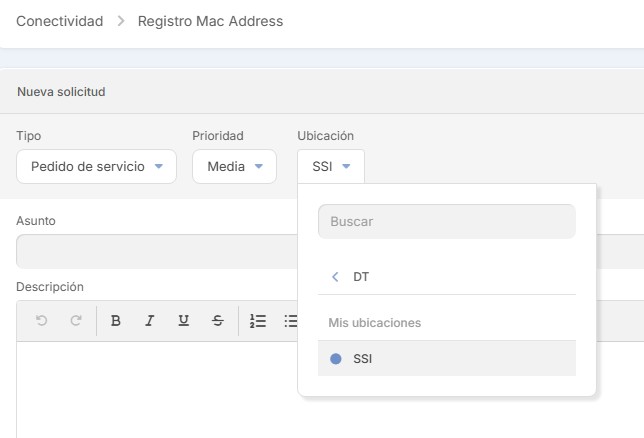Apply underline formatting in the editor
Viewport: 644px width, 438px height.
coord(183,321)
